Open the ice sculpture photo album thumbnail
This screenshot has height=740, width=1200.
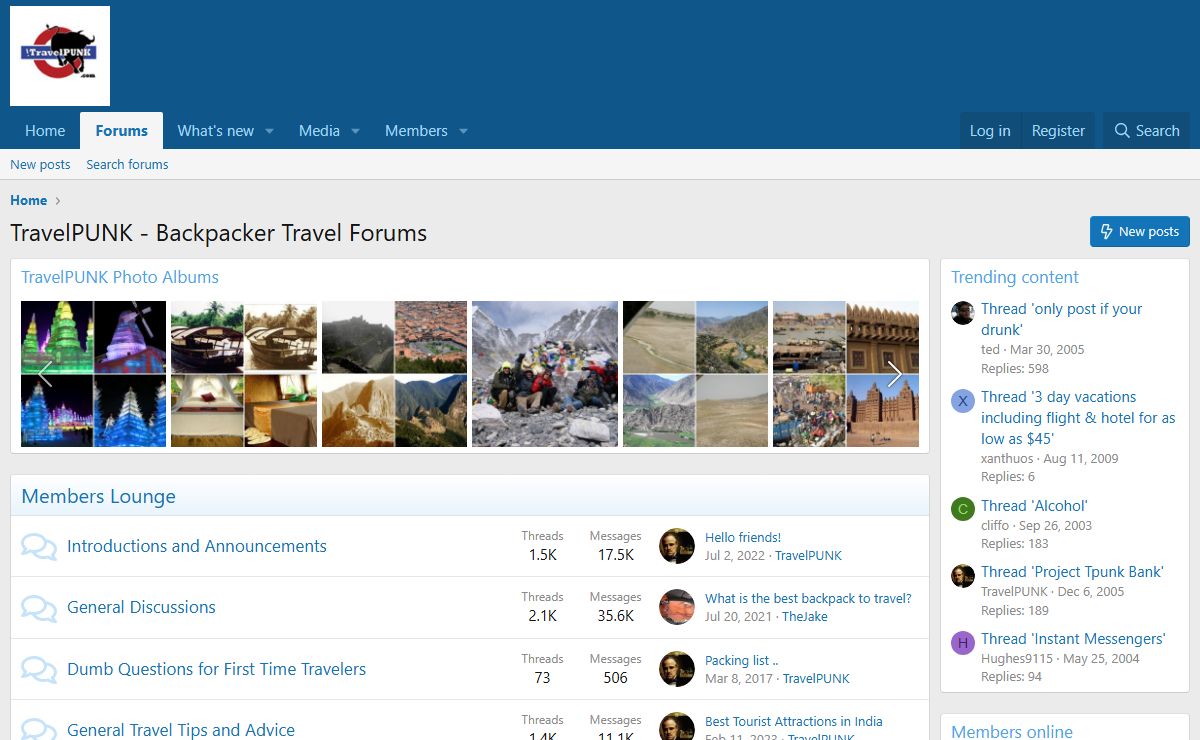pos(94,374)
